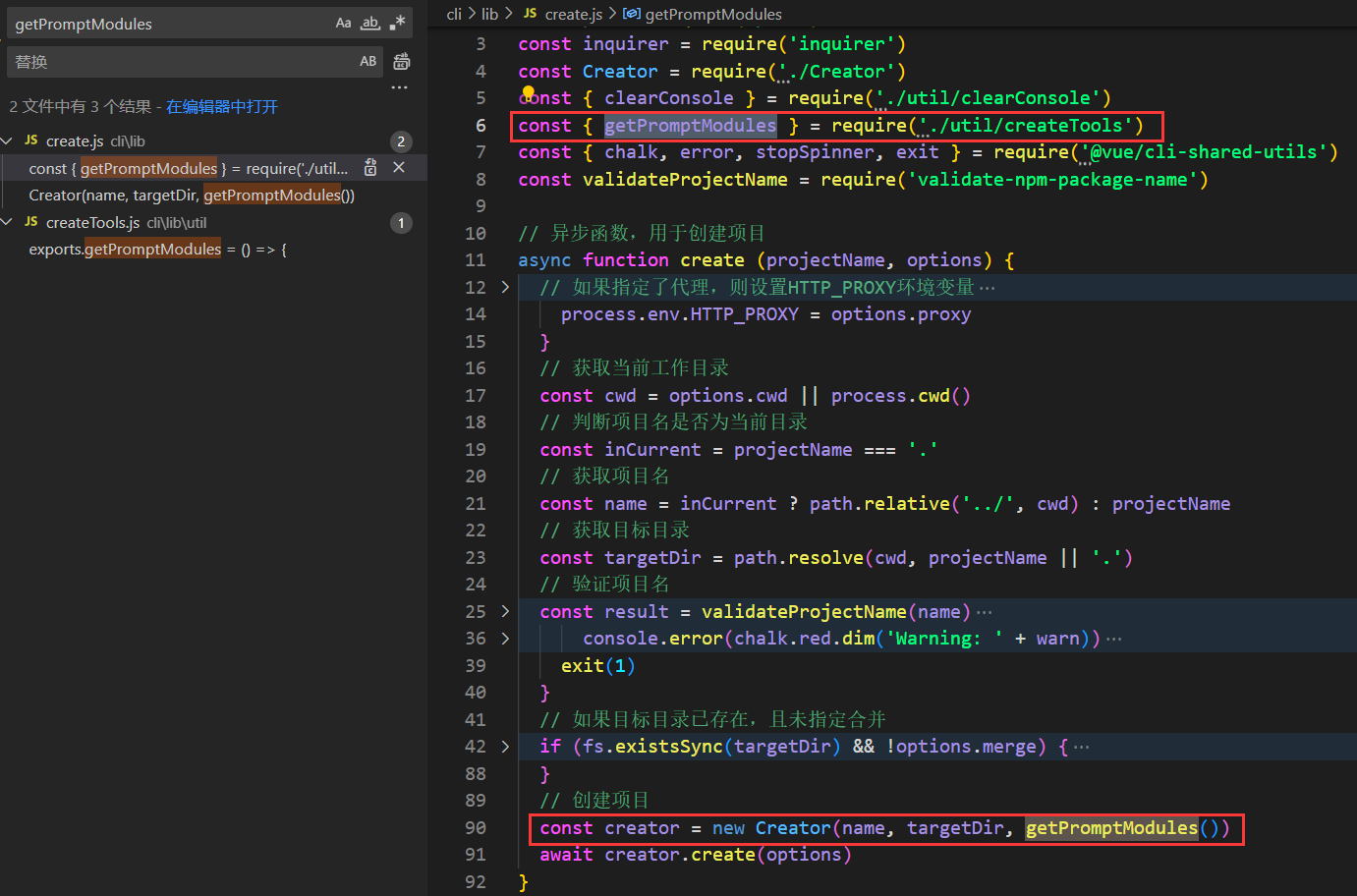Open search details ellipsis toggle
1357x896 pixels.
coord(399,87)
